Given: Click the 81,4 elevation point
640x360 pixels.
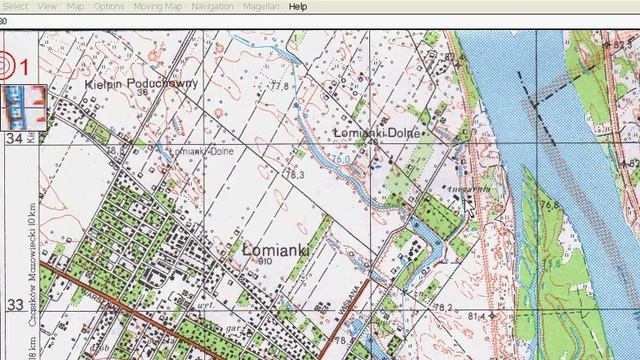Looking at the screenshot, I should (477, 316).
